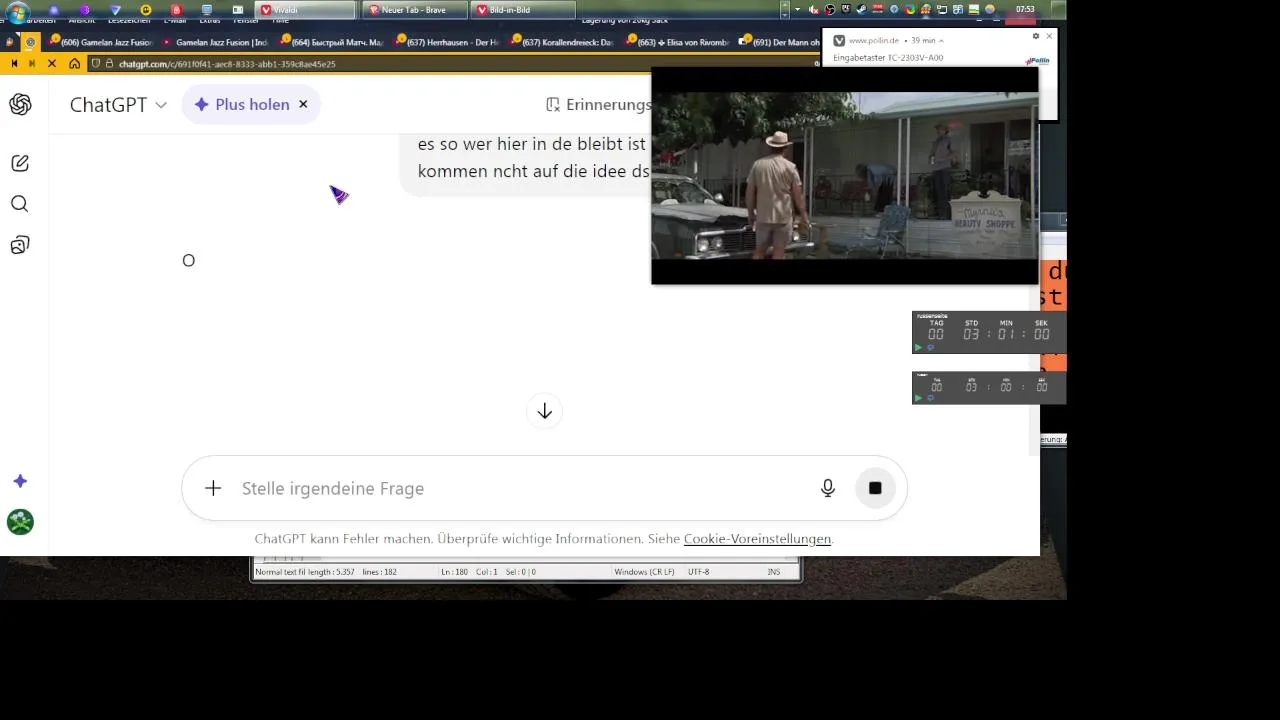Click the blue reset icon on the lower timer
Image resolution: width=1280 pixels, height=720 pixels.
(930, 398)
